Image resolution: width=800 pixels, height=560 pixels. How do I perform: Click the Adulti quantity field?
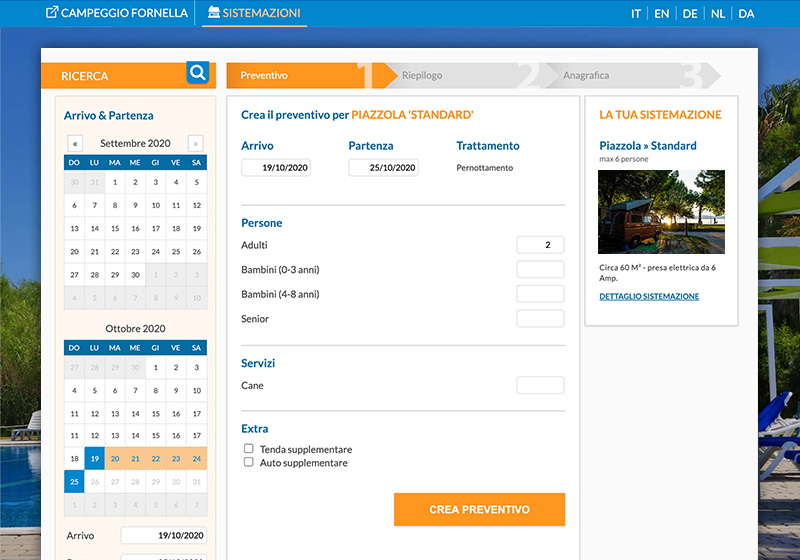coord(540,245)
